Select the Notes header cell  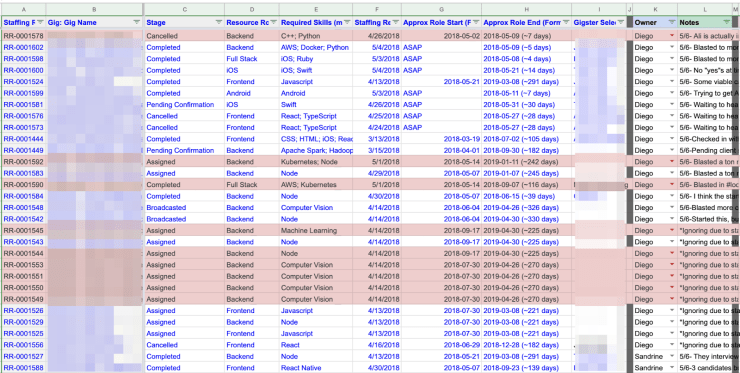tap(705, 22)
